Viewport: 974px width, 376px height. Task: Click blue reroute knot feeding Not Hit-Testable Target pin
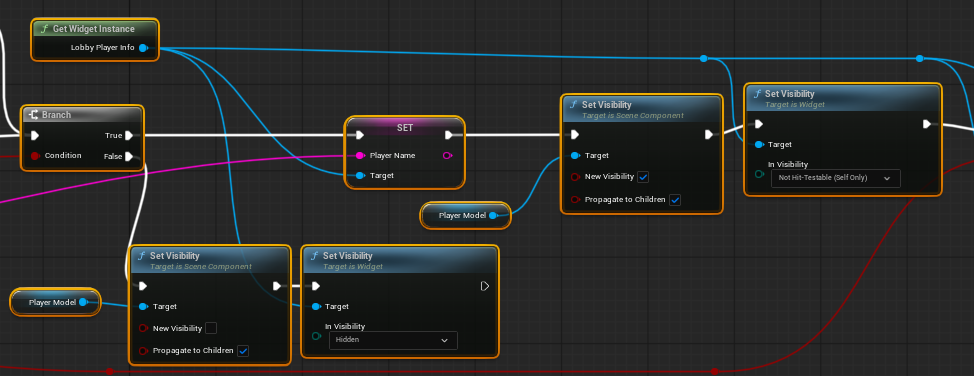point(703,58)
